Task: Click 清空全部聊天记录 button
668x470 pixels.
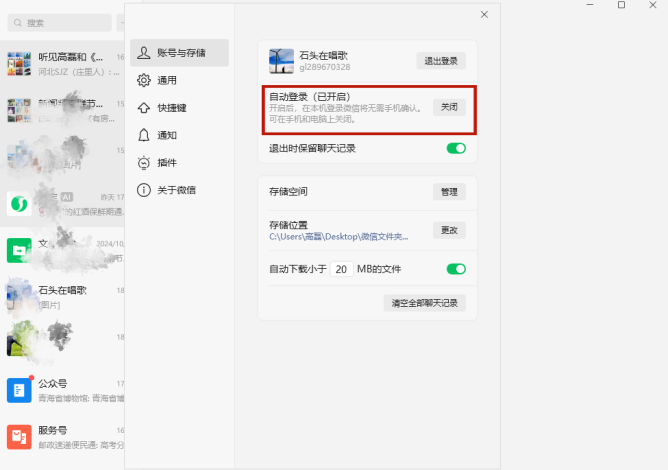Action: (424, 303)
